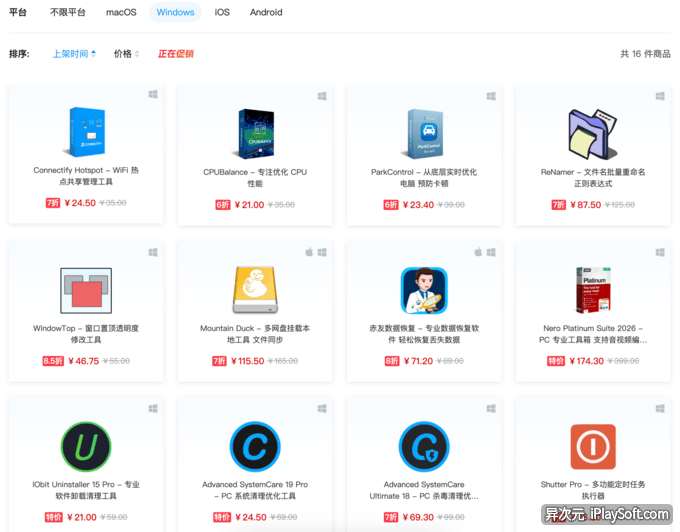Select the Windows platform tab
Screen dimensions: 680x532
coord(175,13)
